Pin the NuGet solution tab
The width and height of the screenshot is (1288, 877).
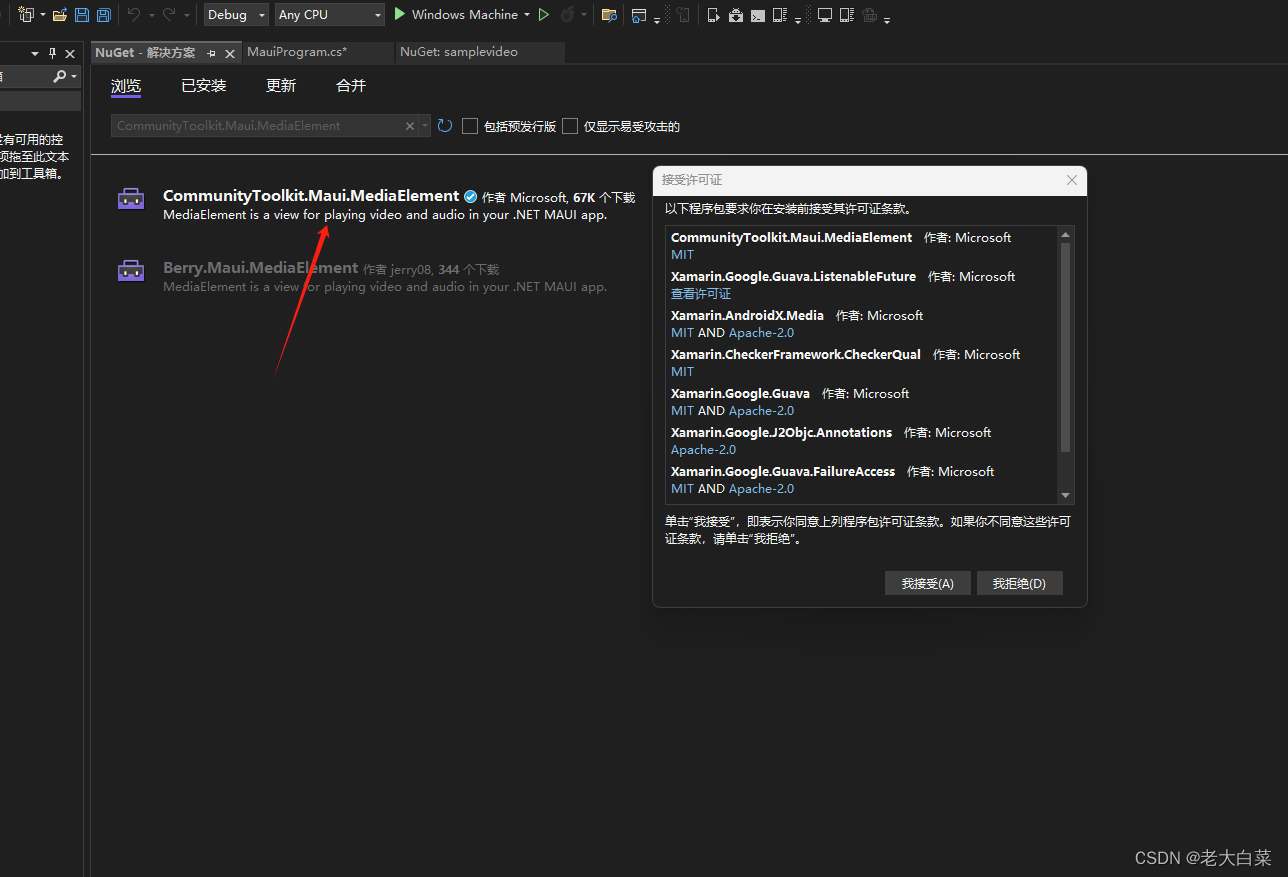211,53
